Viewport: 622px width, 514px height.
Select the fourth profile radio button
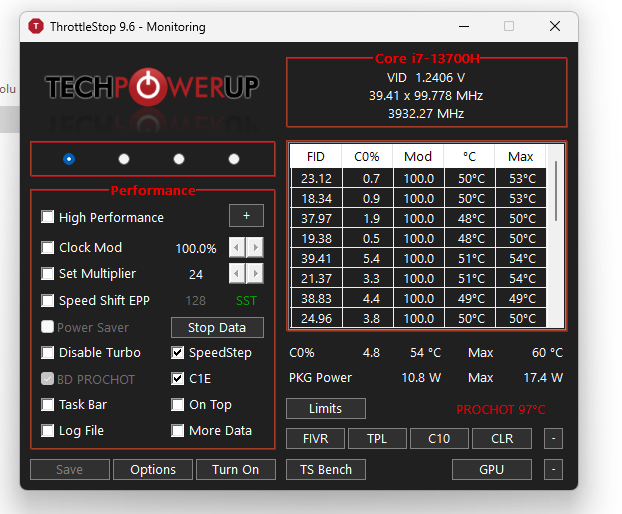(234, 159)
